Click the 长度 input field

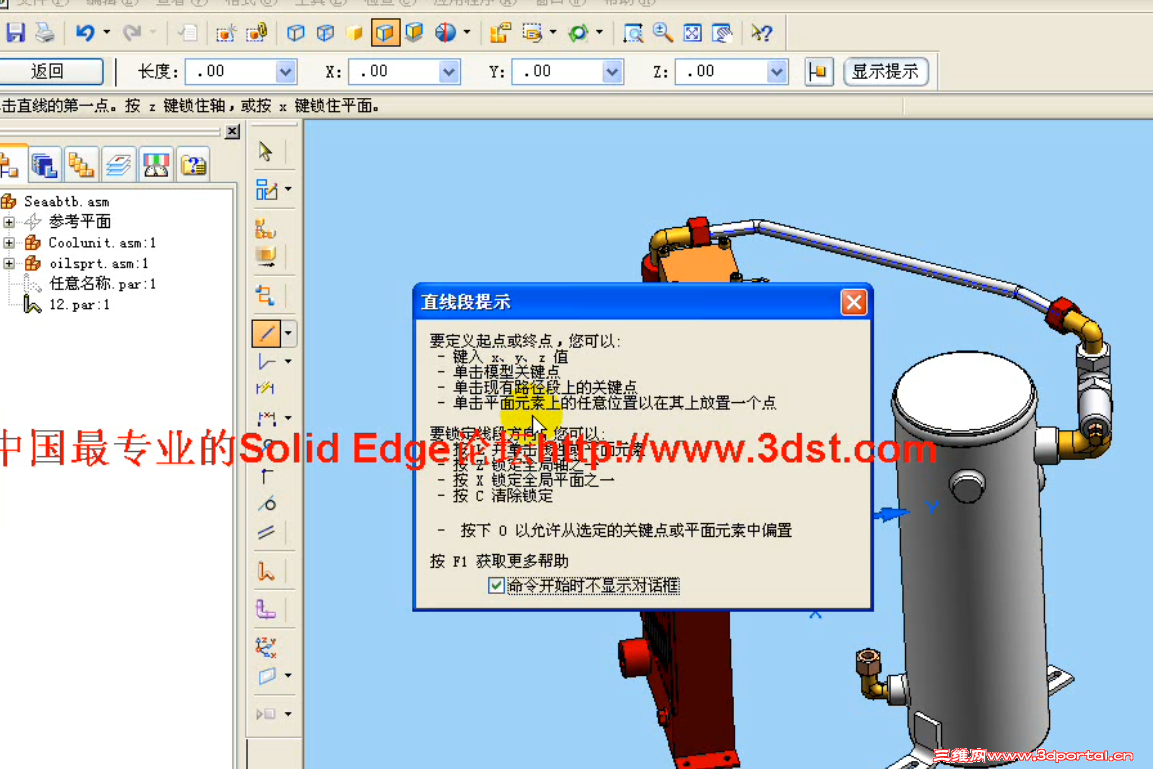point(231,71)
